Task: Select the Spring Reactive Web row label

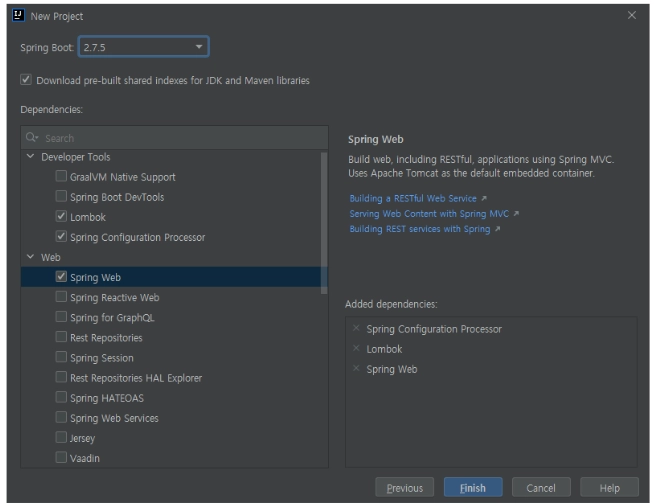Action: click(x=115, y=297)
